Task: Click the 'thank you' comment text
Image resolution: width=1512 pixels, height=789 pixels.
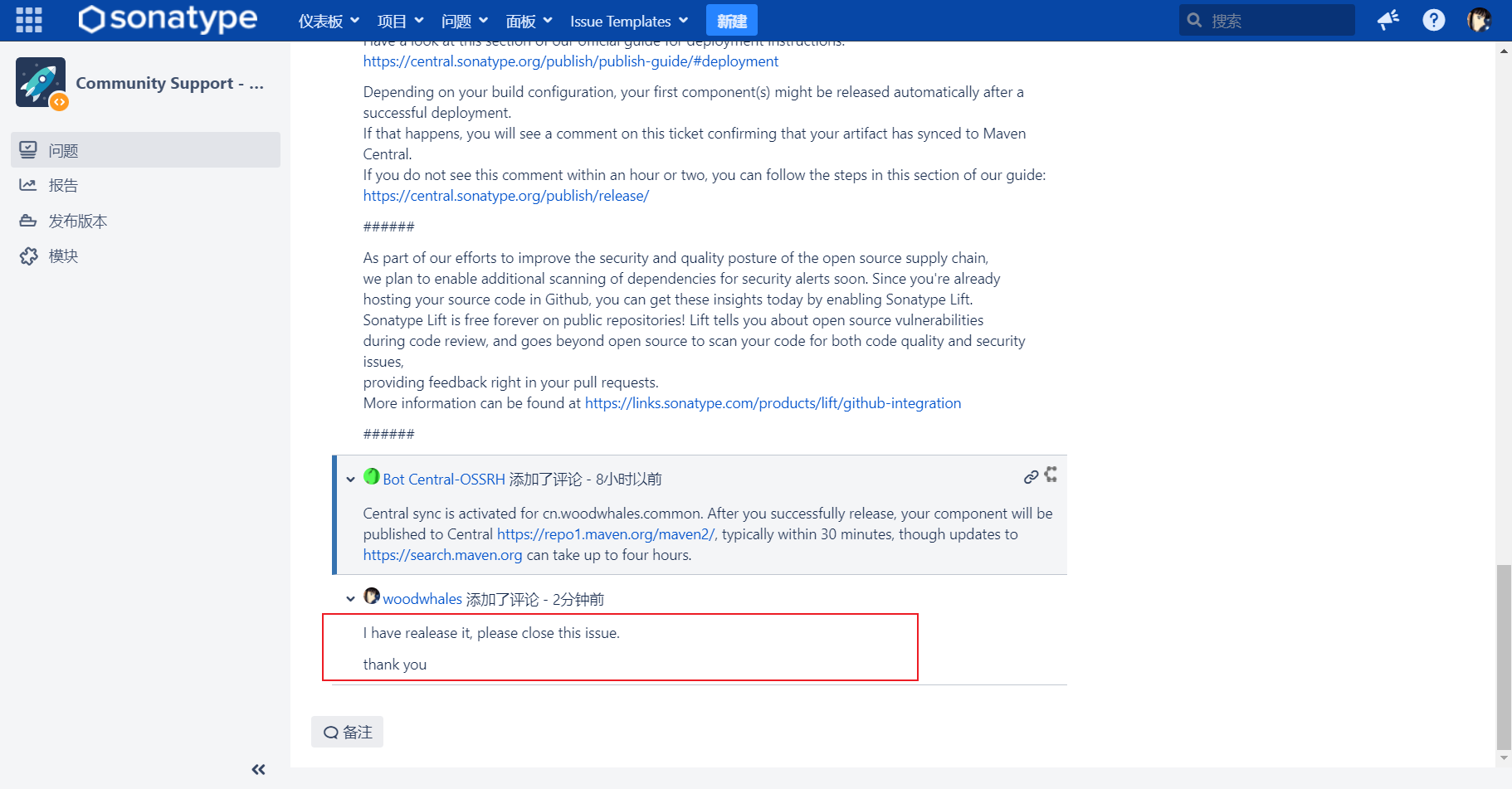Action: click(x=395, y=665)
